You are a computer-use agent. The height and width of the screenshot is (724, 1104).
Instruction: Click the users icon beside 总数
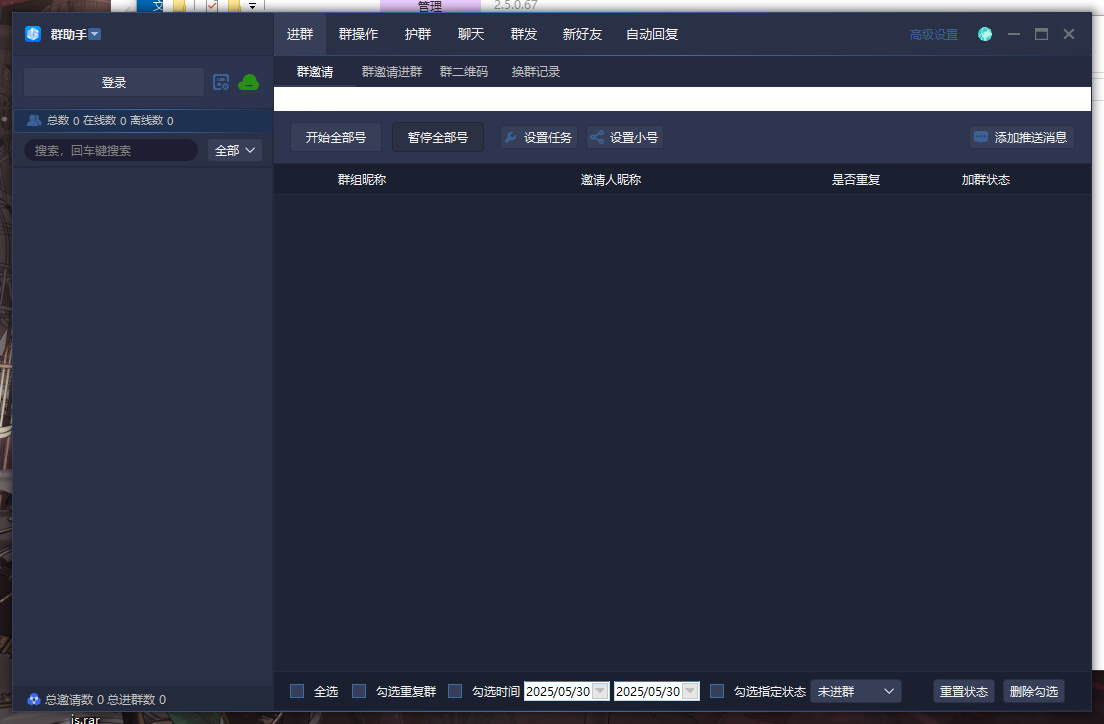(x=34, y=120)
